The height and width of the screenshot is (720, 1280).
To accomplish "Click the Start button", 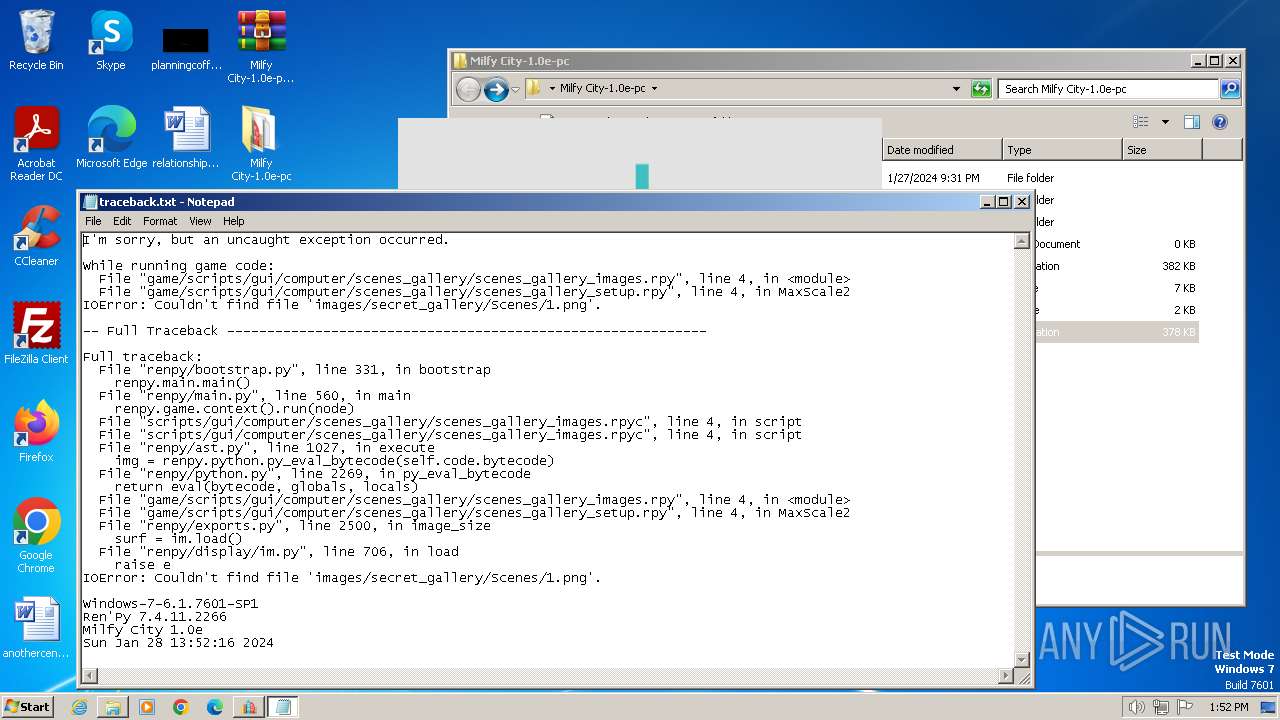I will tap(28, 707).
